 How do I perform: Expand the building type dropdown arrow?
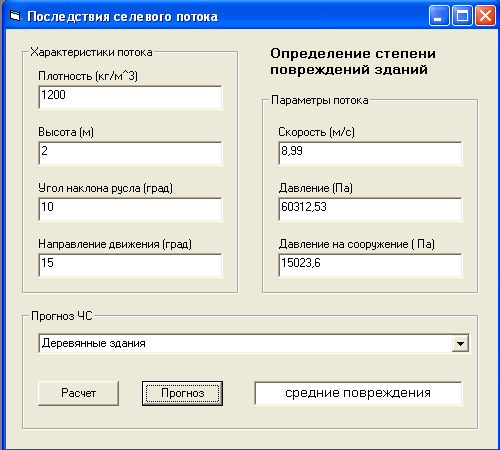click(x=460, y=344)
